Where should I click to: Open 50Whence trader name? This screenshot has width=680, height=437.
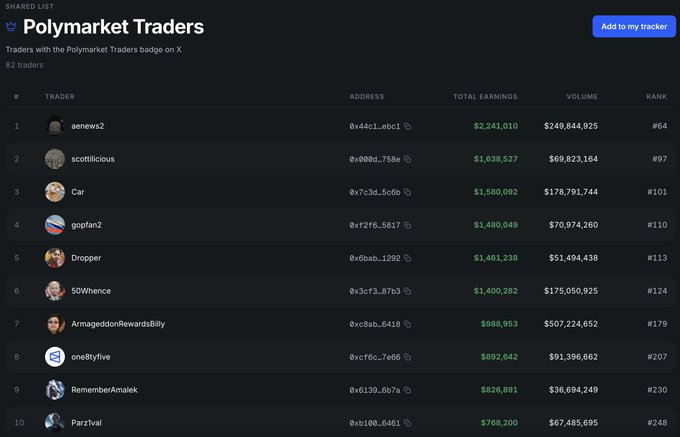(x=91, y=291)
